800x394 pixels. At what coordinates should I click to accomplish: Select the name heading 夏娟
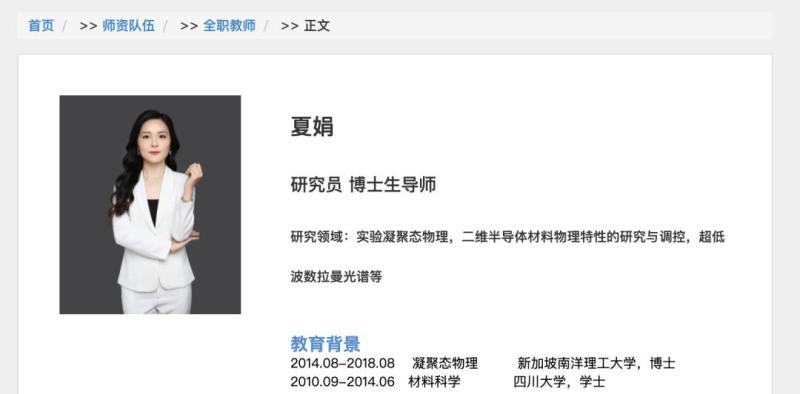(312, 127)
